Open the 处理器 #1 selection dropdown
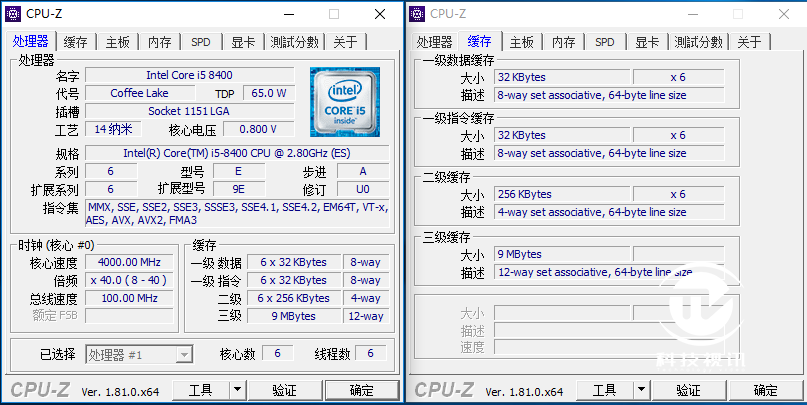807x405 pixels. click(139, 354)
